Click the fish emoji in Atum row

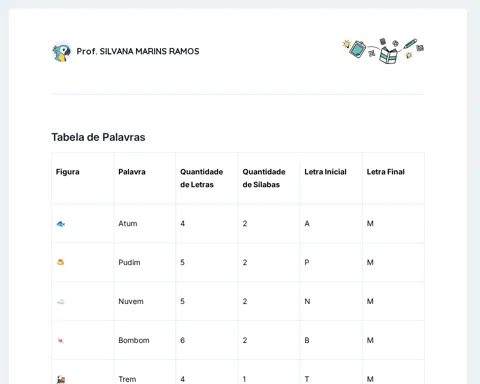[x=60, y=224]
